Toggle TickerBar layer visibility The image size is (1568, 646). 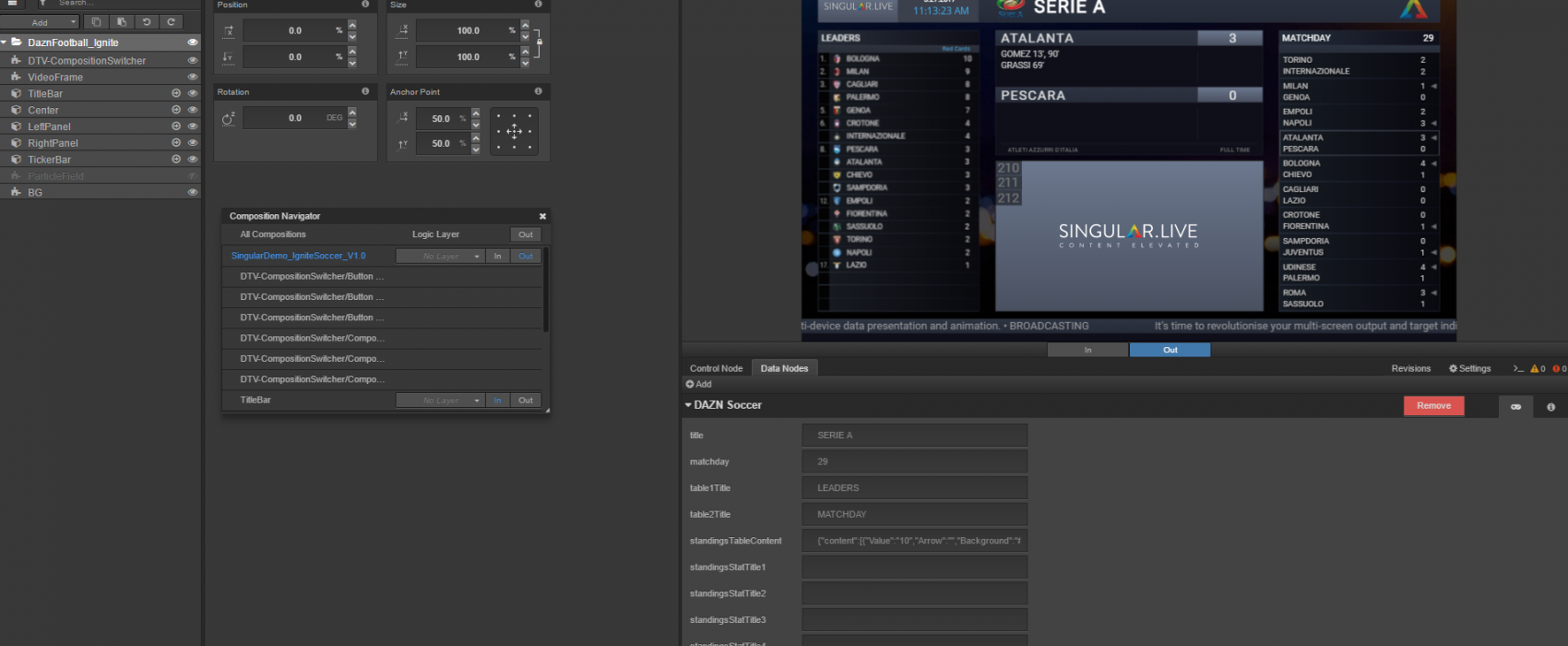(192, 160)
